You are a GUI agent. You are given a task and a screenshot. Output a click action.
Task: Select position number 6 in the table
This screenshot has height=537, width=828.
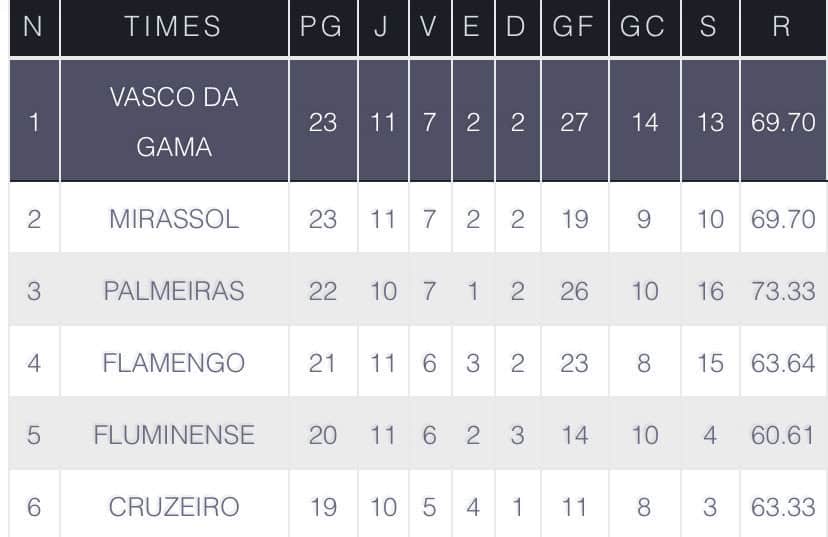coord(33,507)
